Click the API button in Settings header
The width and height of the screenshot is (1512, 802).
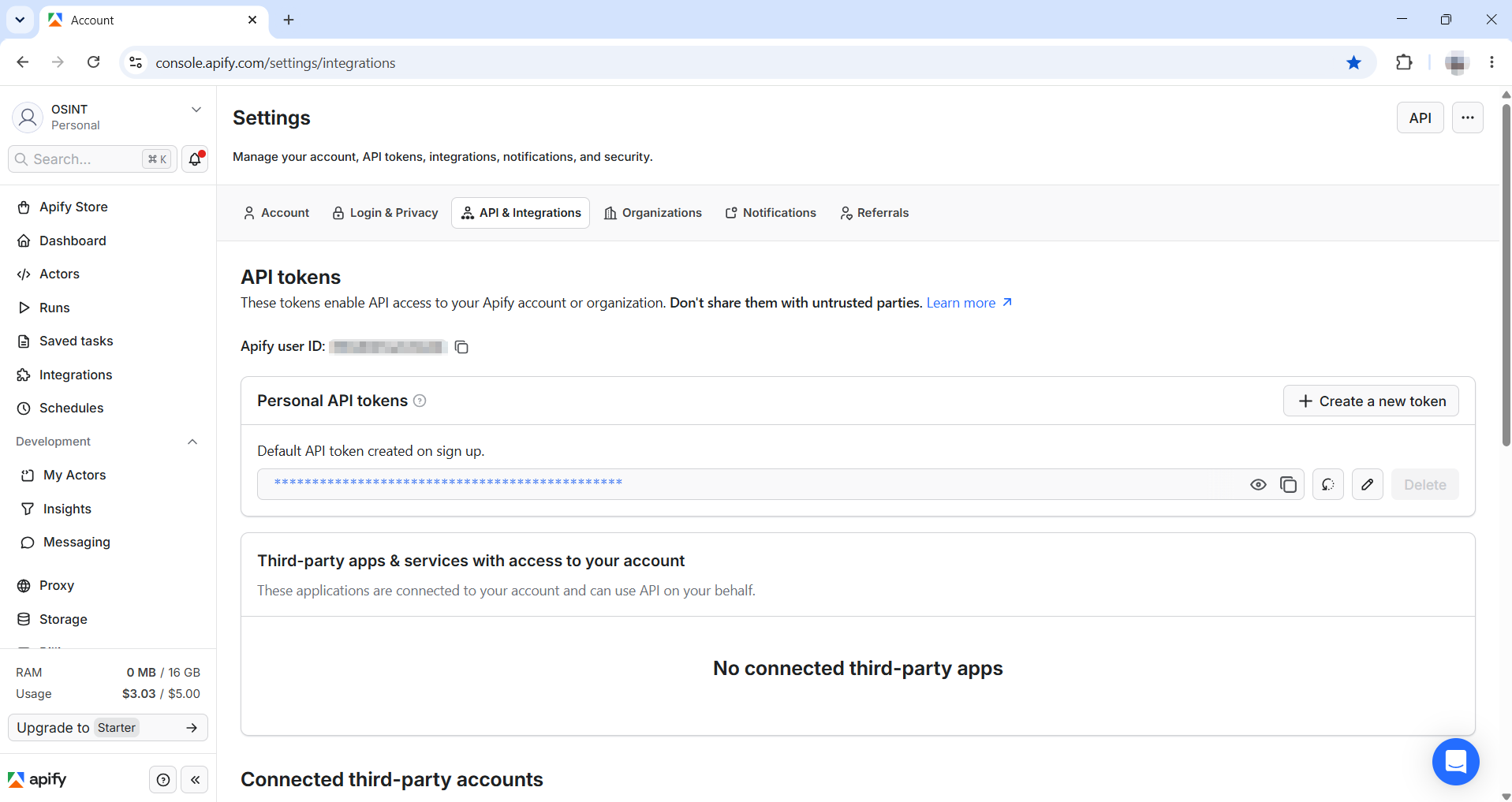pyautogui.click(x=1420, y=118)
